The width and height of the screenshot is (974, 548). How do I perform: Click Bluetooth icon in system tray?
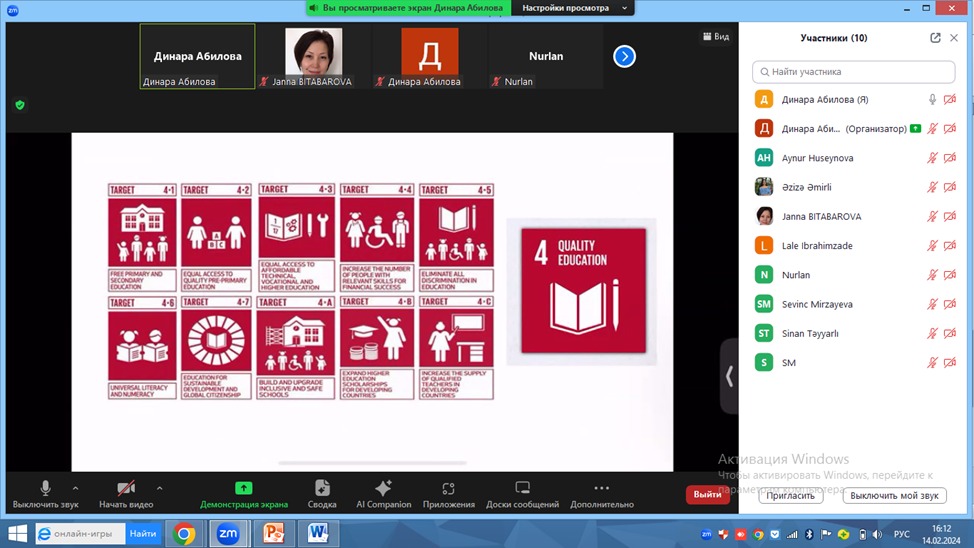(809, 534)
